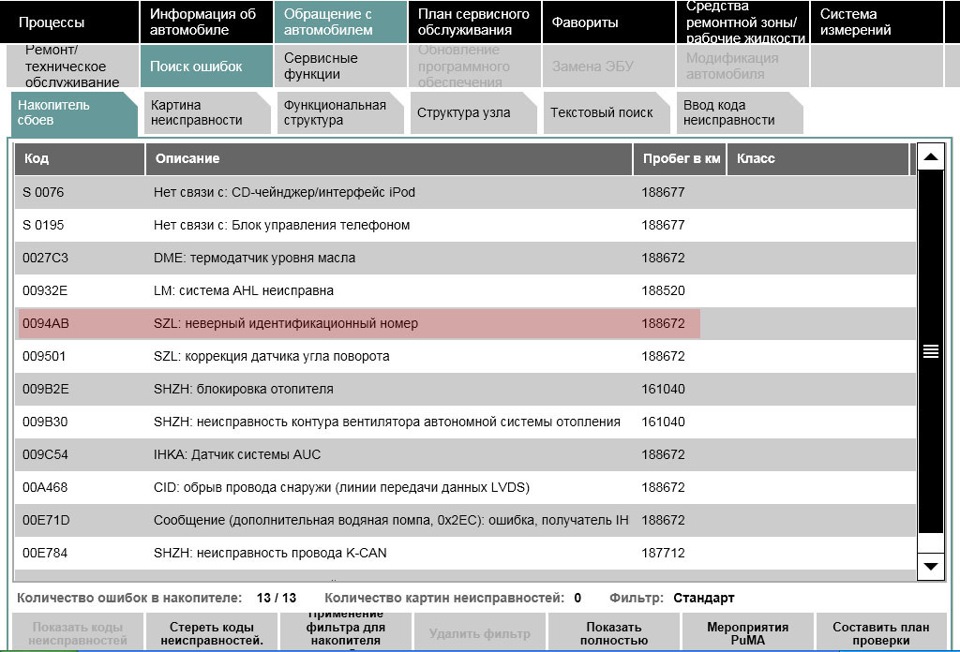Switch to Структура узла tab

(x=473, y=113)
